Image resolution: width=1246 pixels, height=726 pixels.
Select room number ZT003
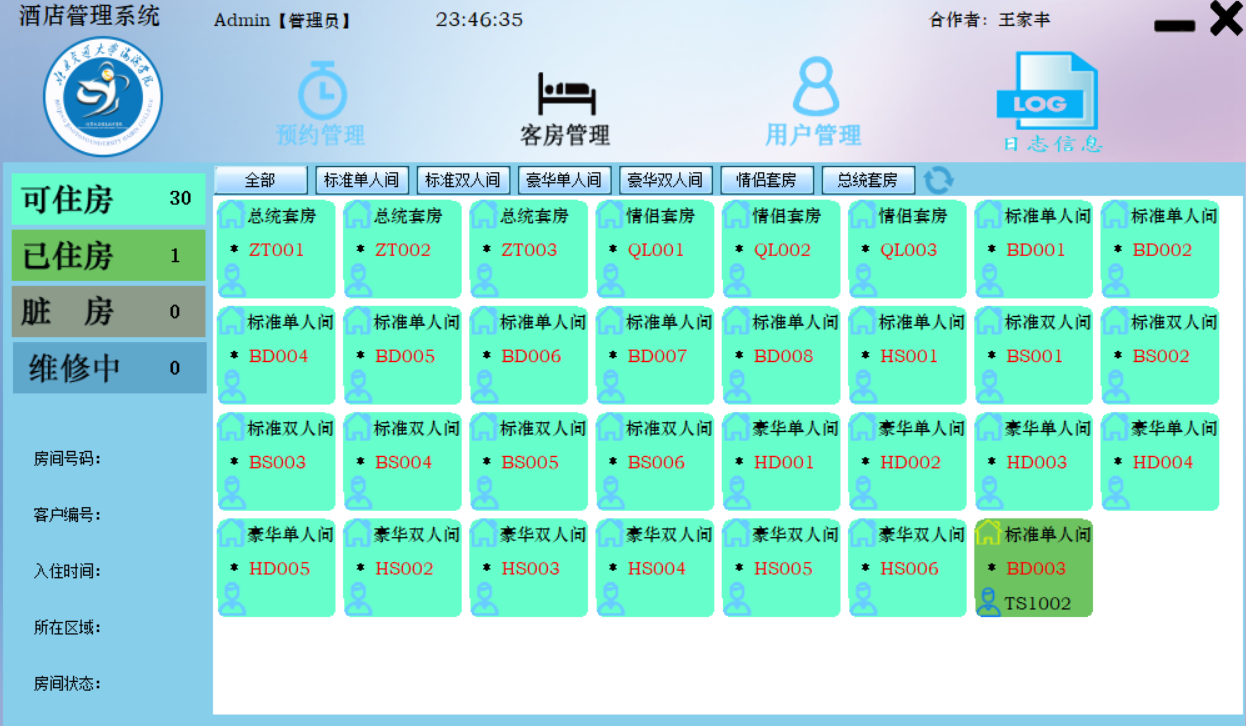[x=529, y=250]
